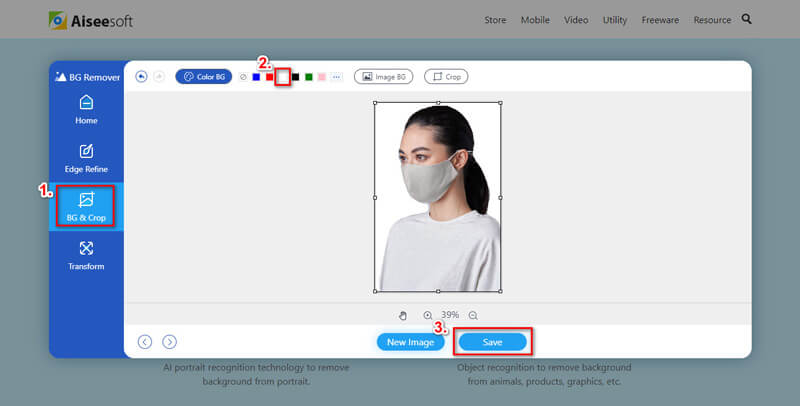Click the zoom out magnifier
Screen dimensions: 800x406
(x=473, y=316)
